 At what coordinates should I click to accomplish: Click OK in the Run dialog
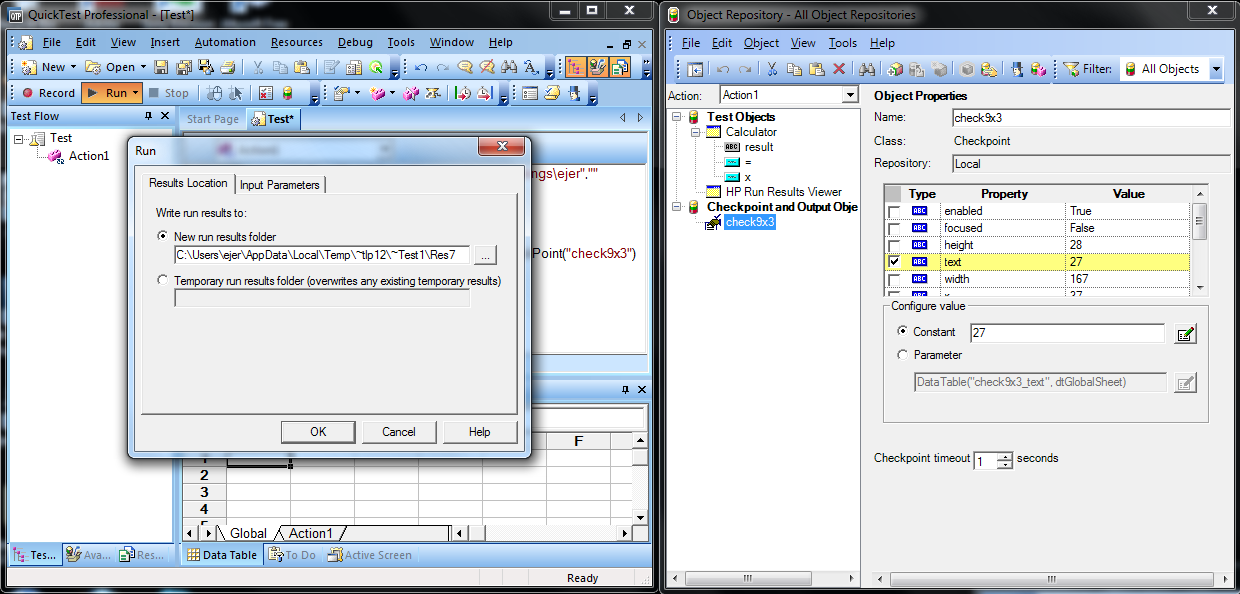click(318, 432)
